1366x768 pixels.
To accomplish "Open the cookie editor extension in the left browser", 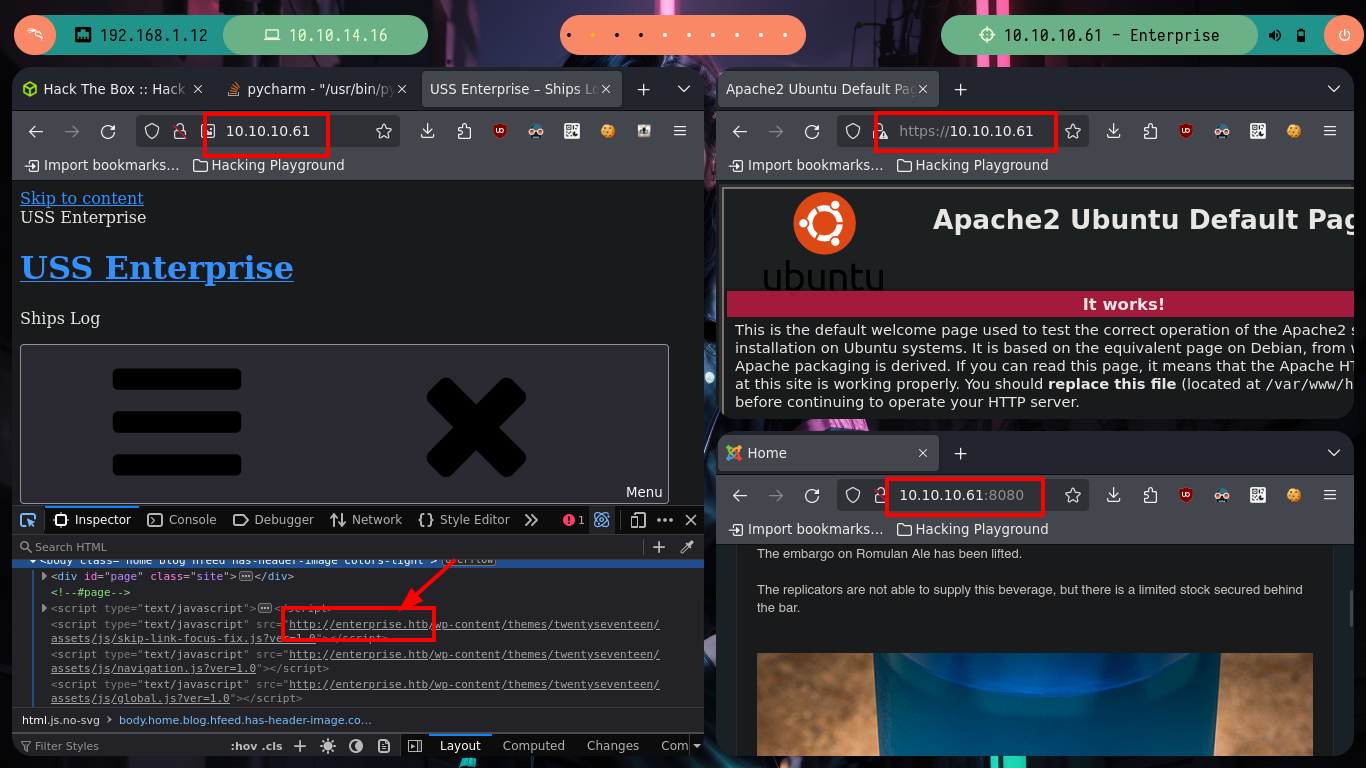I will pos(608,131).
